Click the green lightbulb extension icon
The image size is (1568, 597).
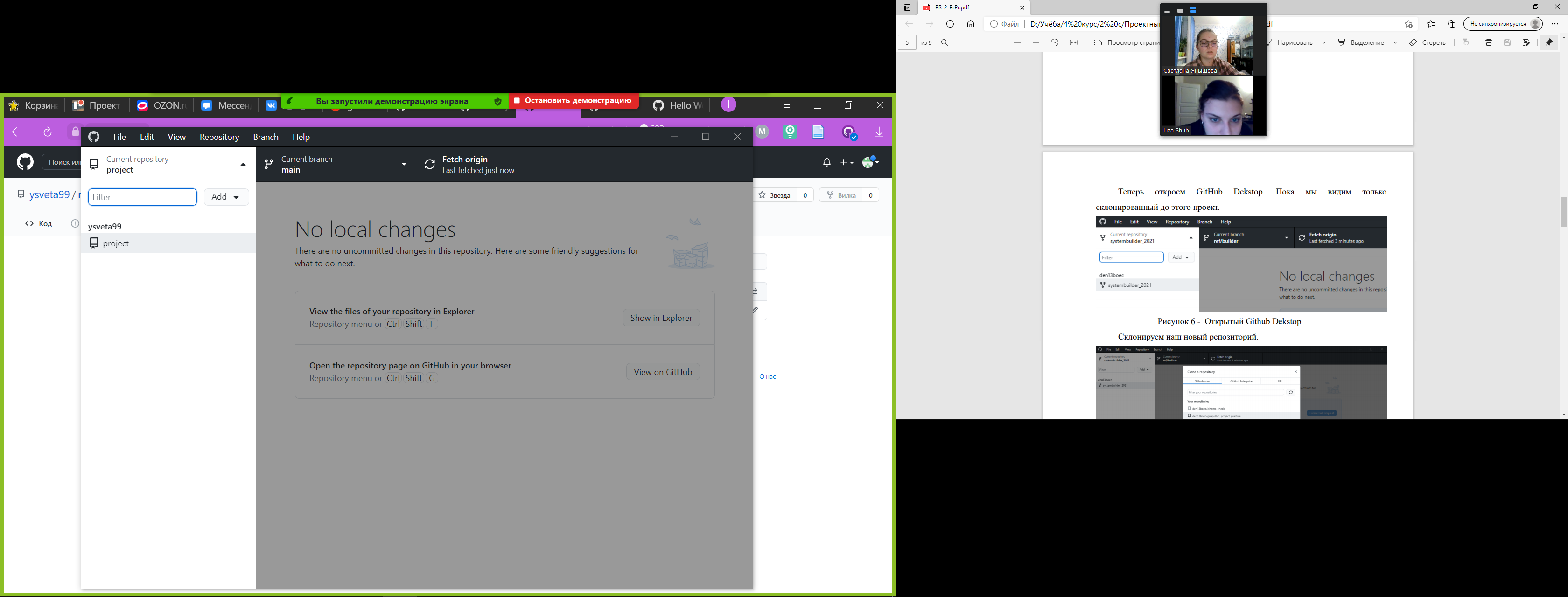[x=790, y=132]
